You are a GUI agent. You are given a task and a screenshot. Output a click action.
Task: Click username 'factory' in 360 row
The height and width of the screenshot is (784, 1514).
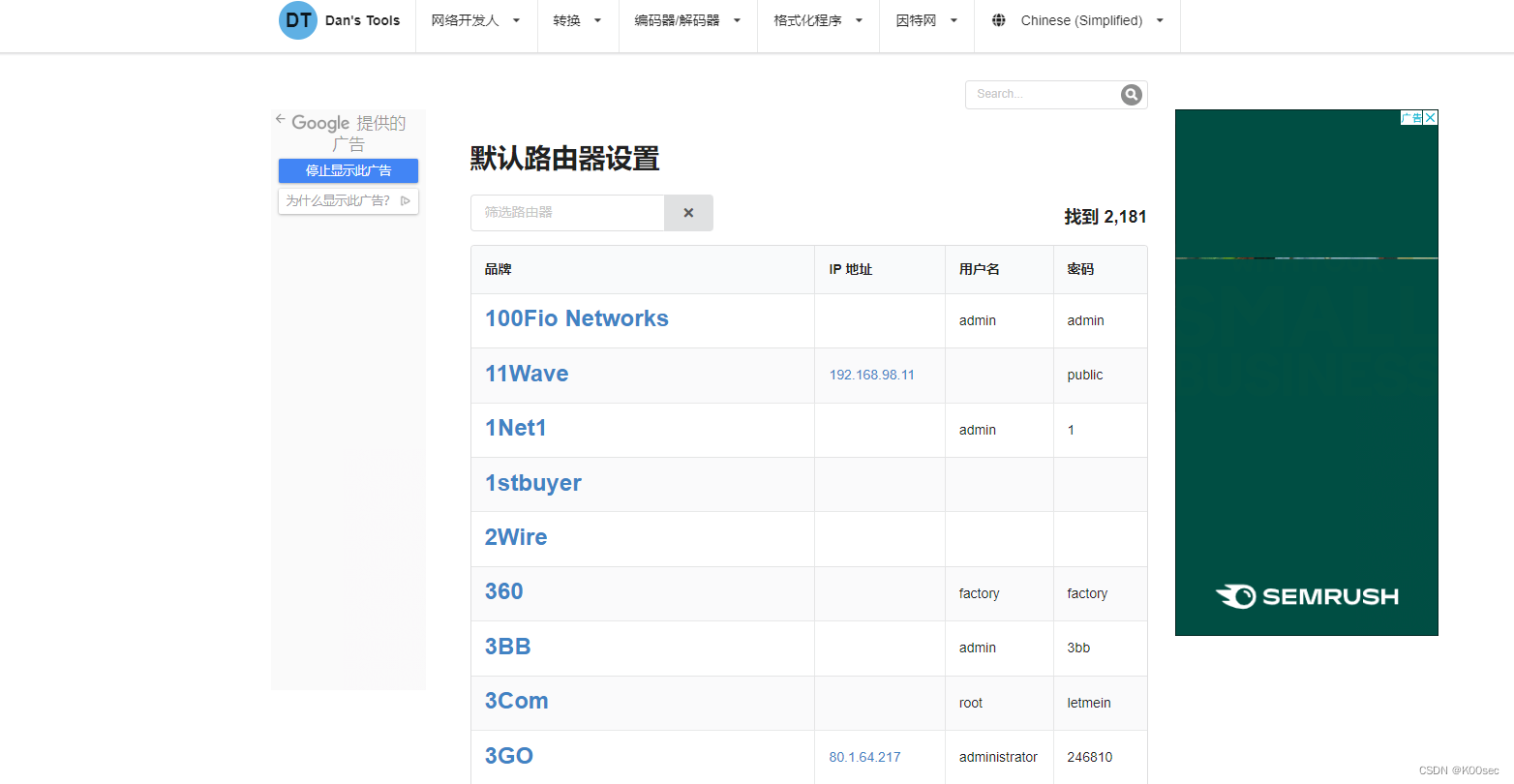pos(980,593)
